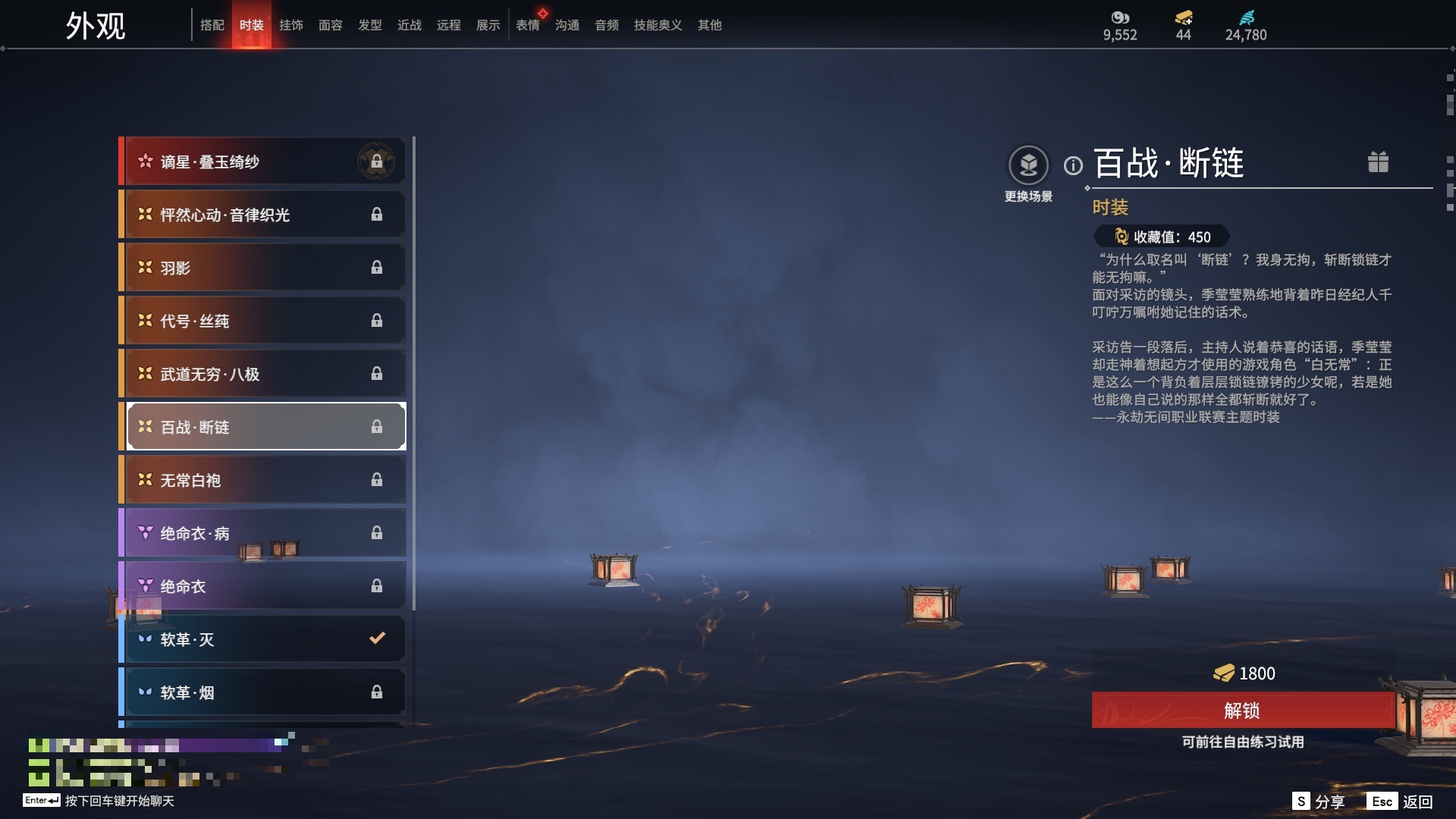Image resolution: width=1456 pixels, height=819 pixels.
Task: Click the lock icon on 羽影 row
Action: click(377, 268)
